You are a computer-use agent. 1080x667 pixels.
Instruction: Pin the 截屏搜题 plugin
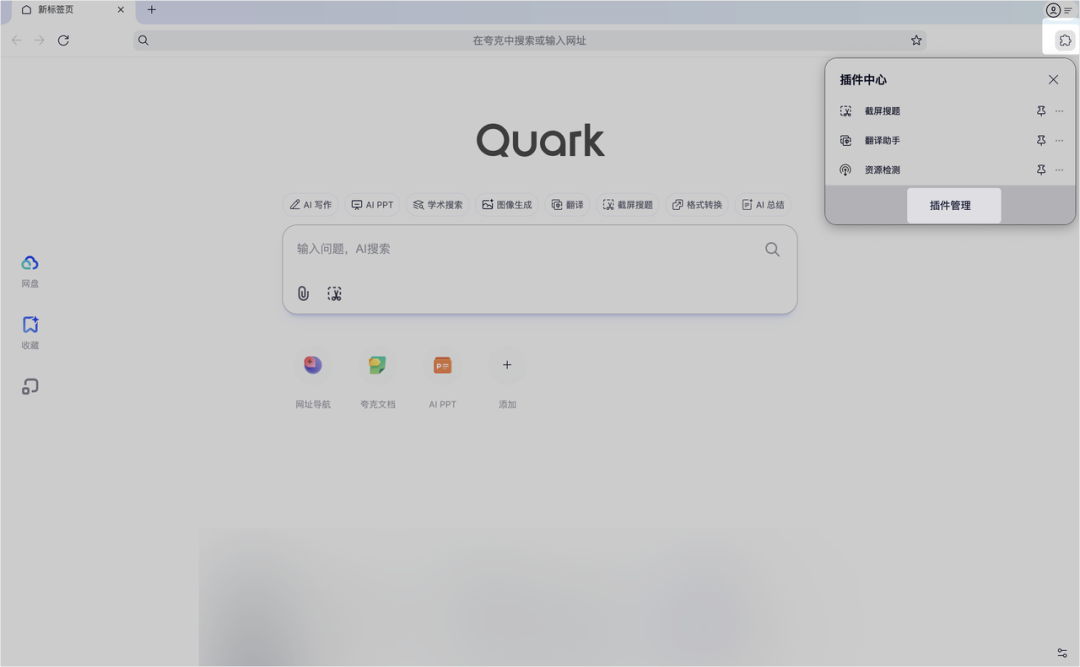(x=1041, y=111)
